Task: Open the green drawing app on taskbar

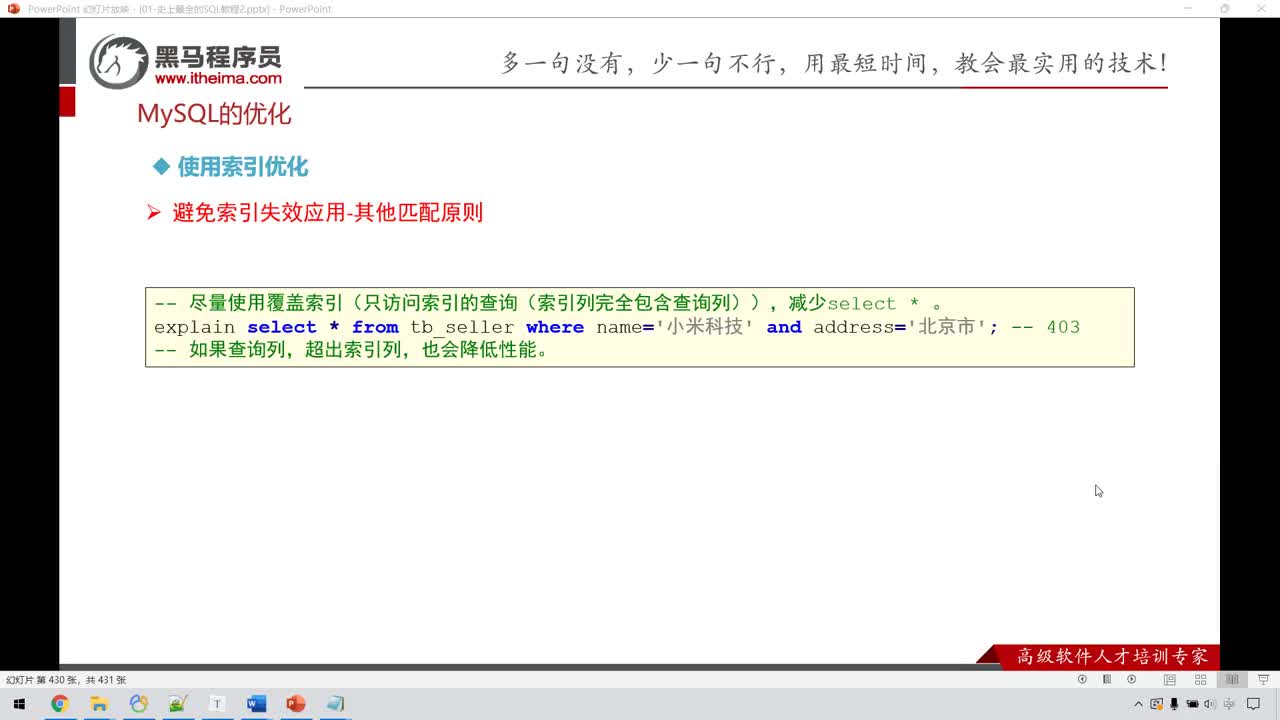Action: [x=177, y=704]
